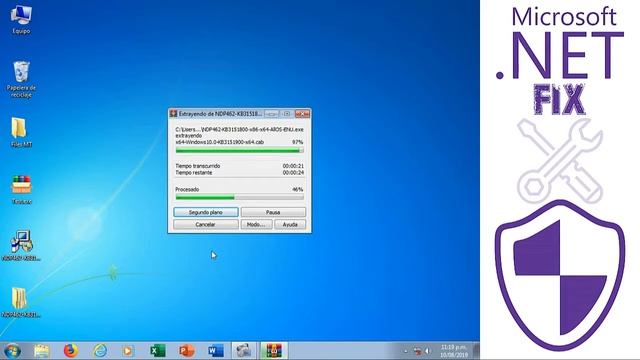640x360 pixels.
Task: Open the volume speaker tray icon
Action: (427, 351)
